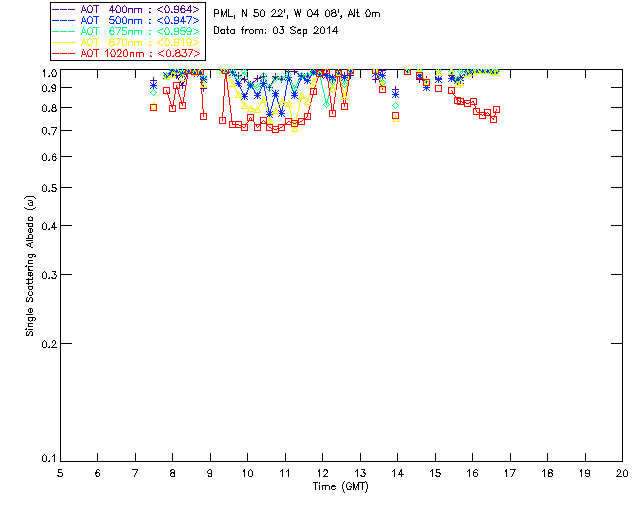This screenshot has height=512, width=640.
Task: Click the 11 x-axis hour label
Action: (x=285, y=473)
